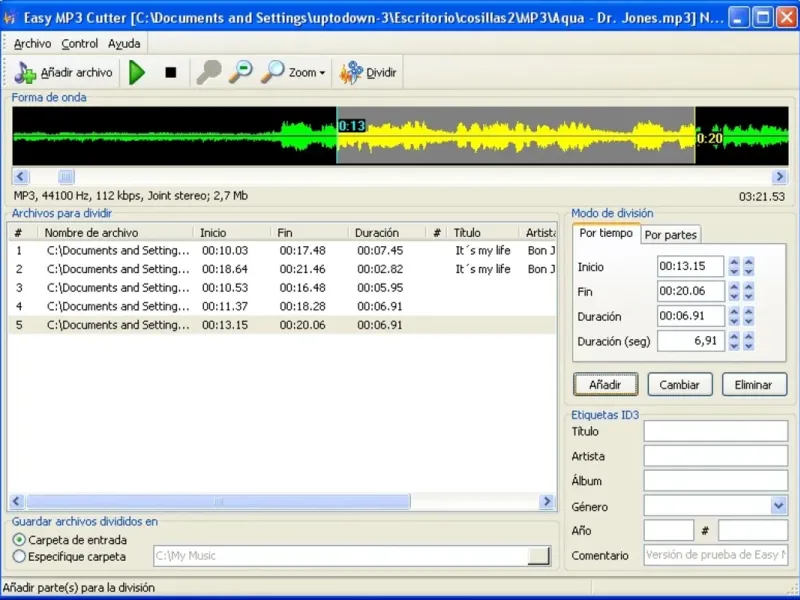
Task: Click the Dividir toolbar icon
Action: tap(351, 73)
